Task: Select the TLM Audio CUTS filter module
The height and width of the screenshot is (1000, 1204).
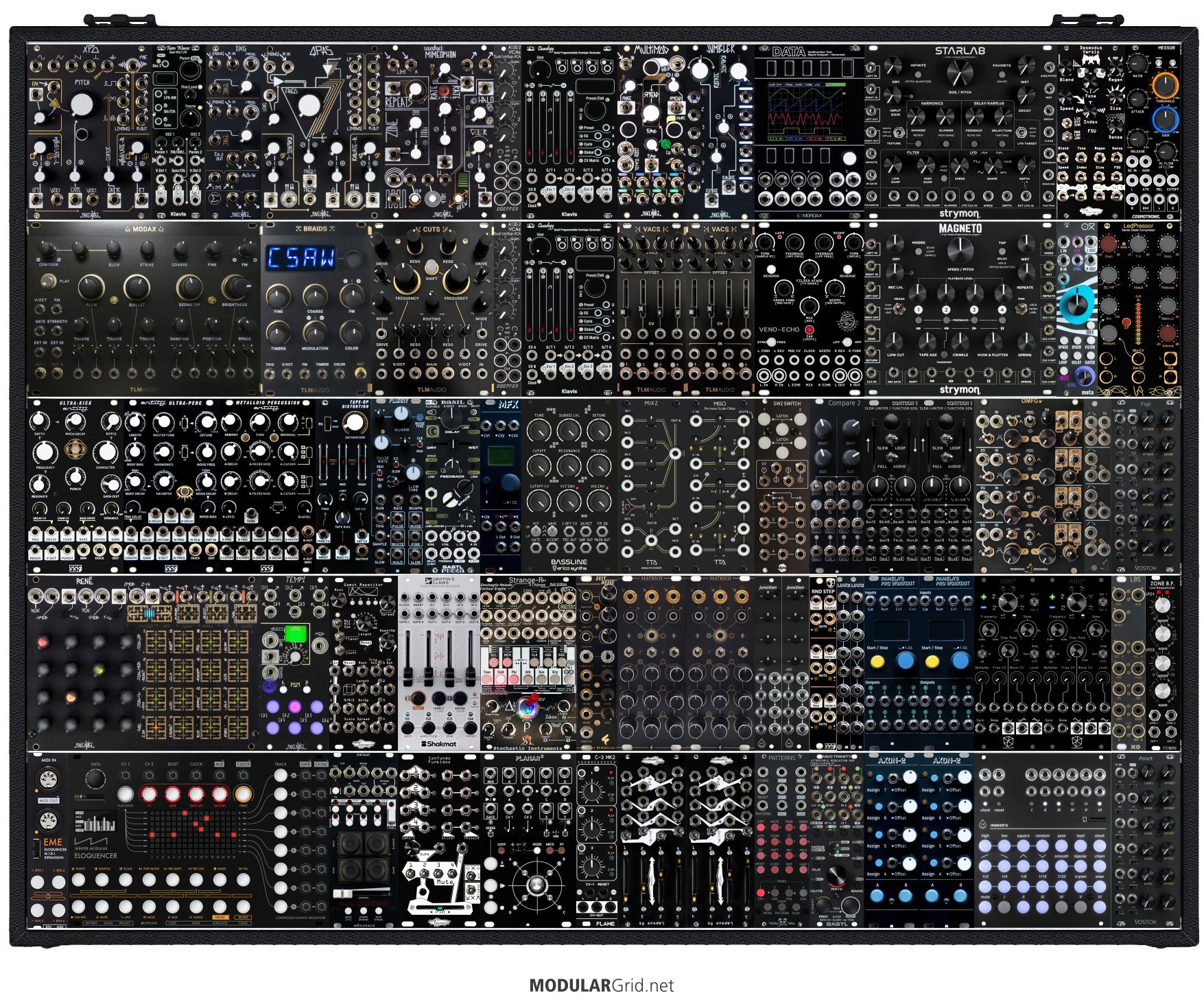Action: tap(432, 309)
